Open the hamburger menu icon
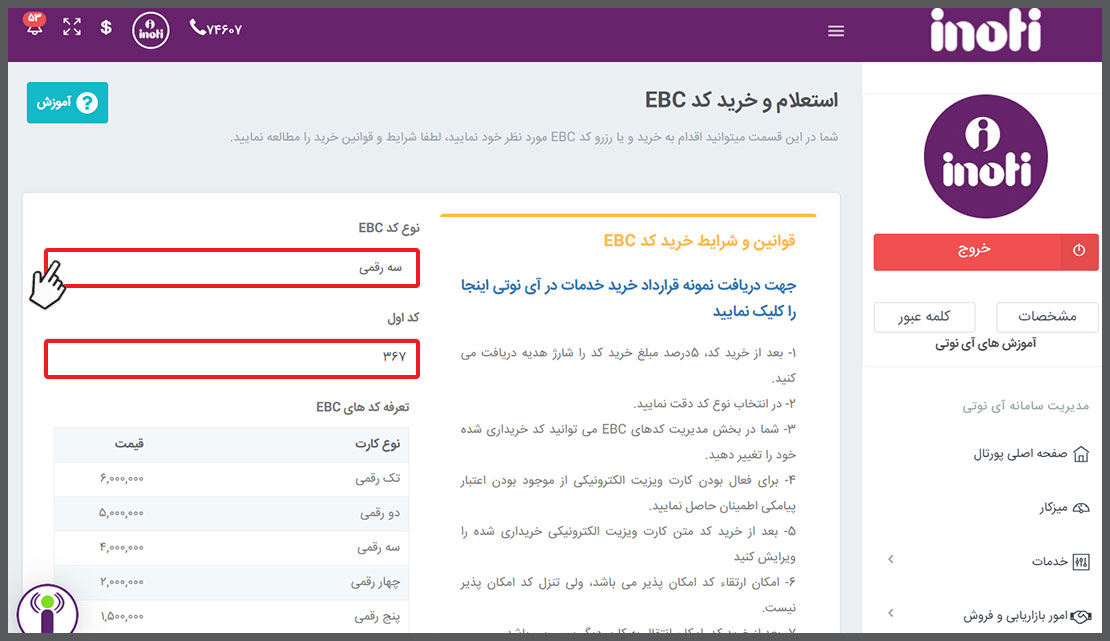Viewport: 1110px width, 641px height. tap(836, 31)
